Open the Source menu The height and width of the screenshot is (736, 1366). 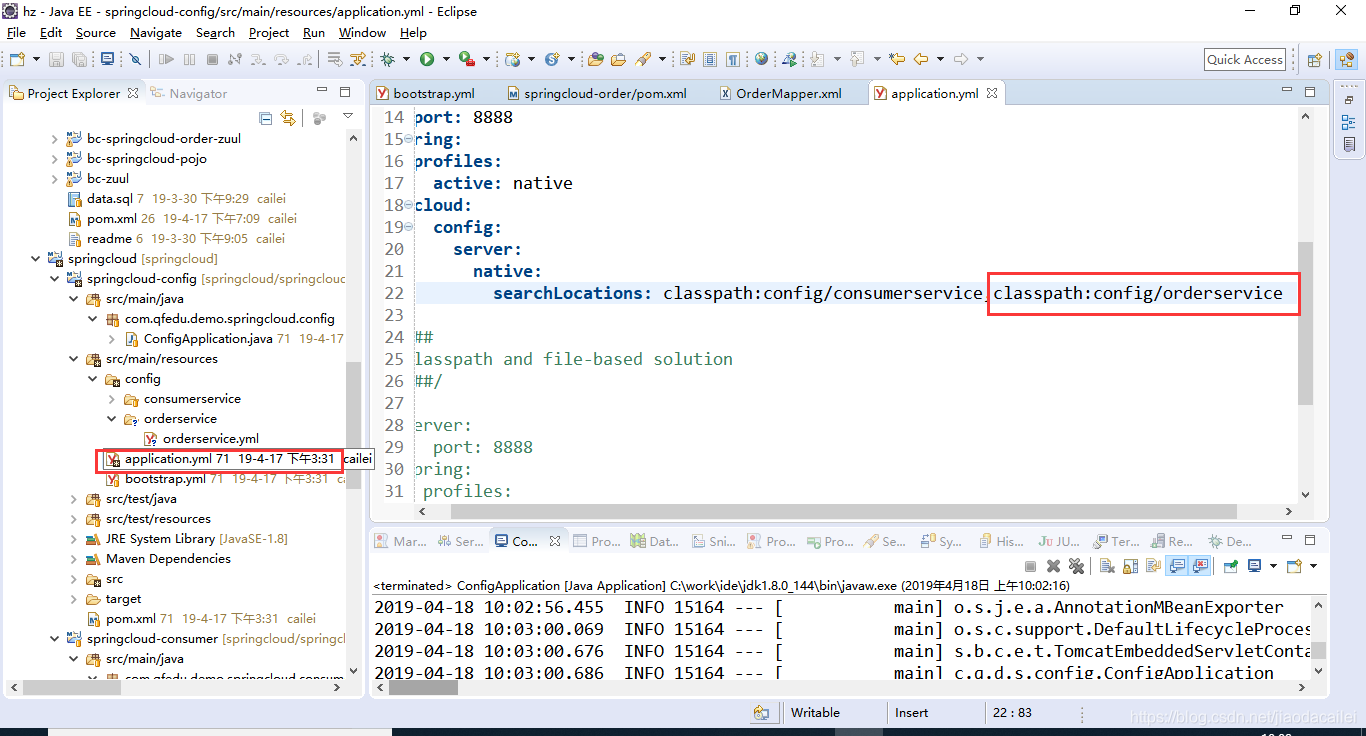tap(96, 32)
